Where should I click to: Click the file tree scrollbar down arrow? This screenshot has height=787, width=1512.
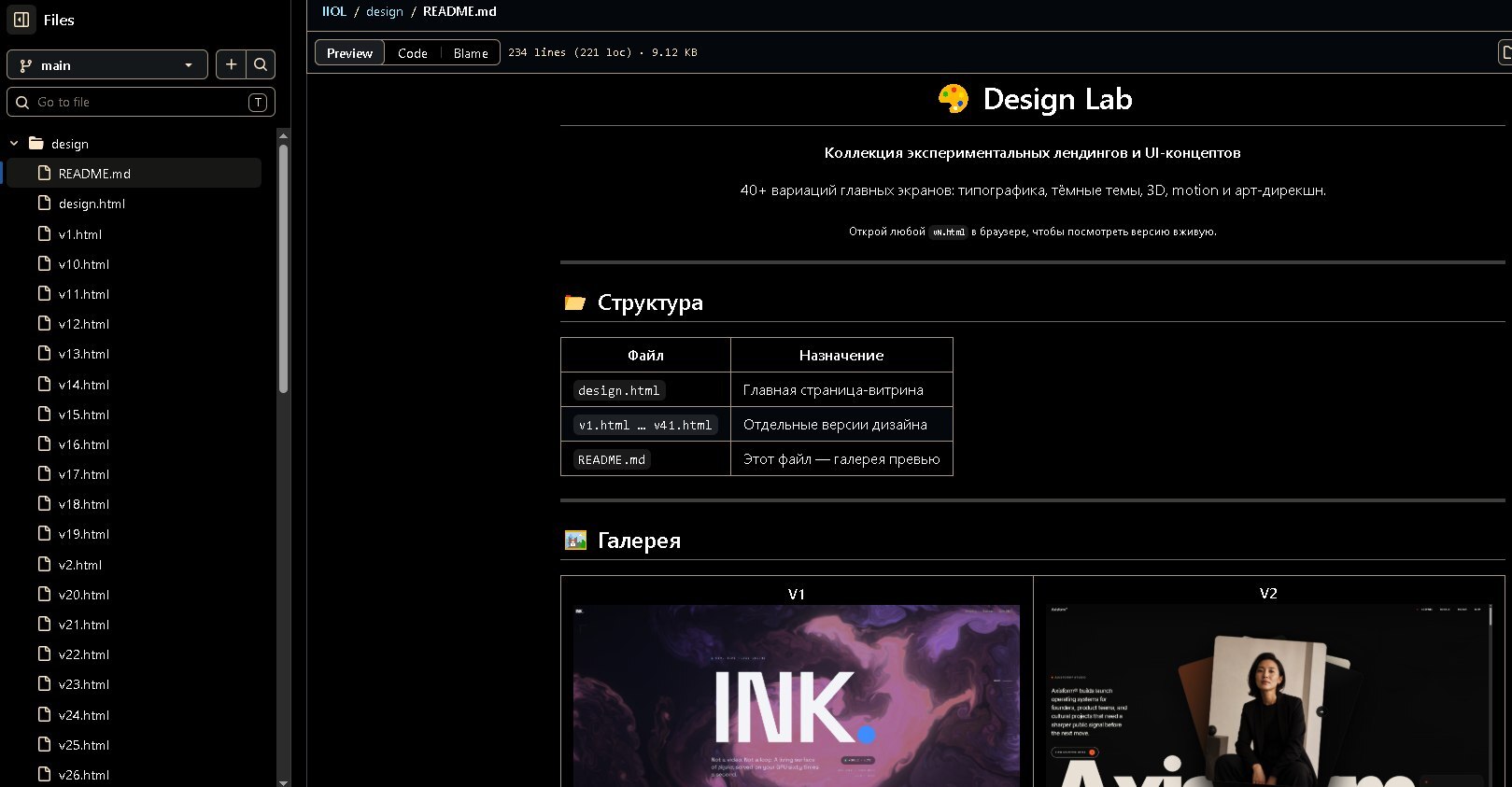(x=283, y=781)
